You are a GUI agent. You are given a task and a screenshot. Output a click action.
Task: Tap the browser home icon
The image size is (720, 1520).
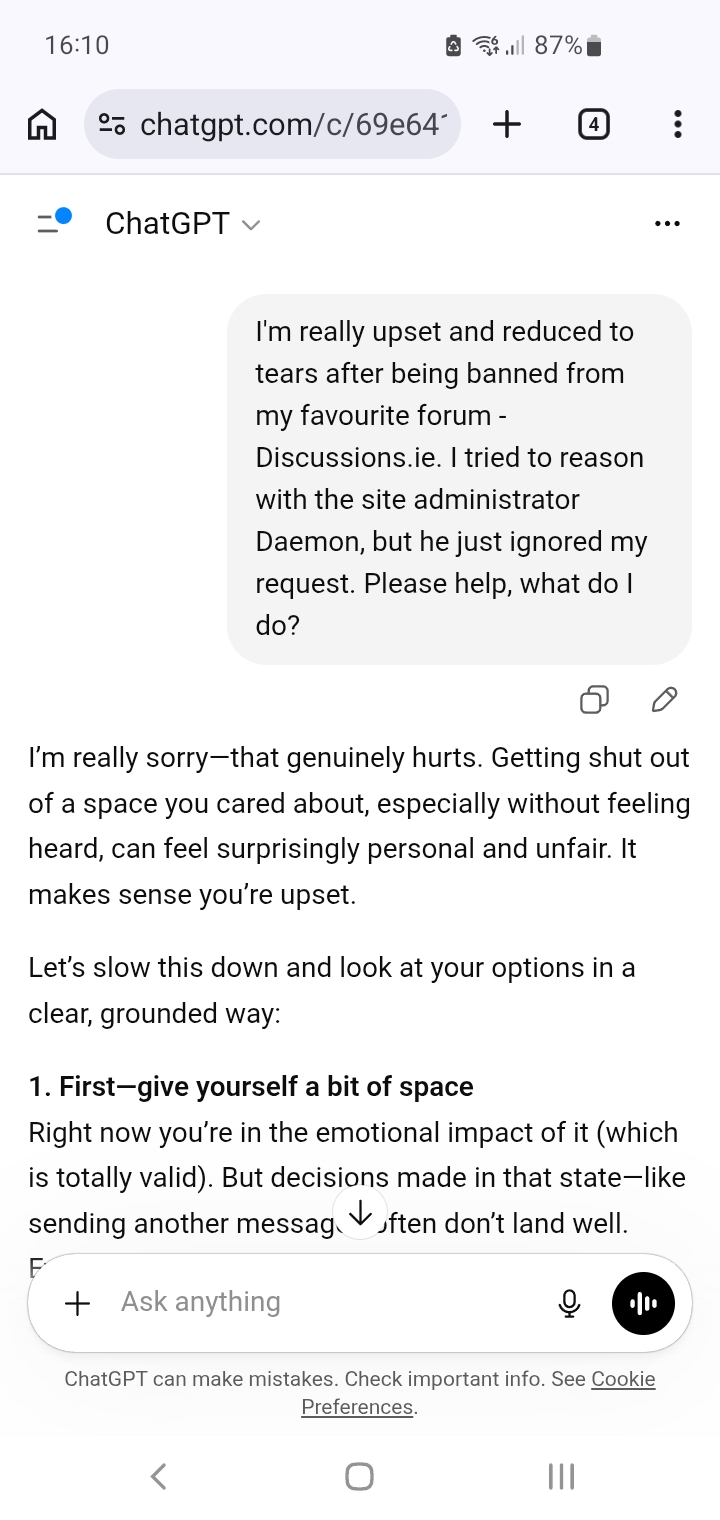[x=41, y=124]
